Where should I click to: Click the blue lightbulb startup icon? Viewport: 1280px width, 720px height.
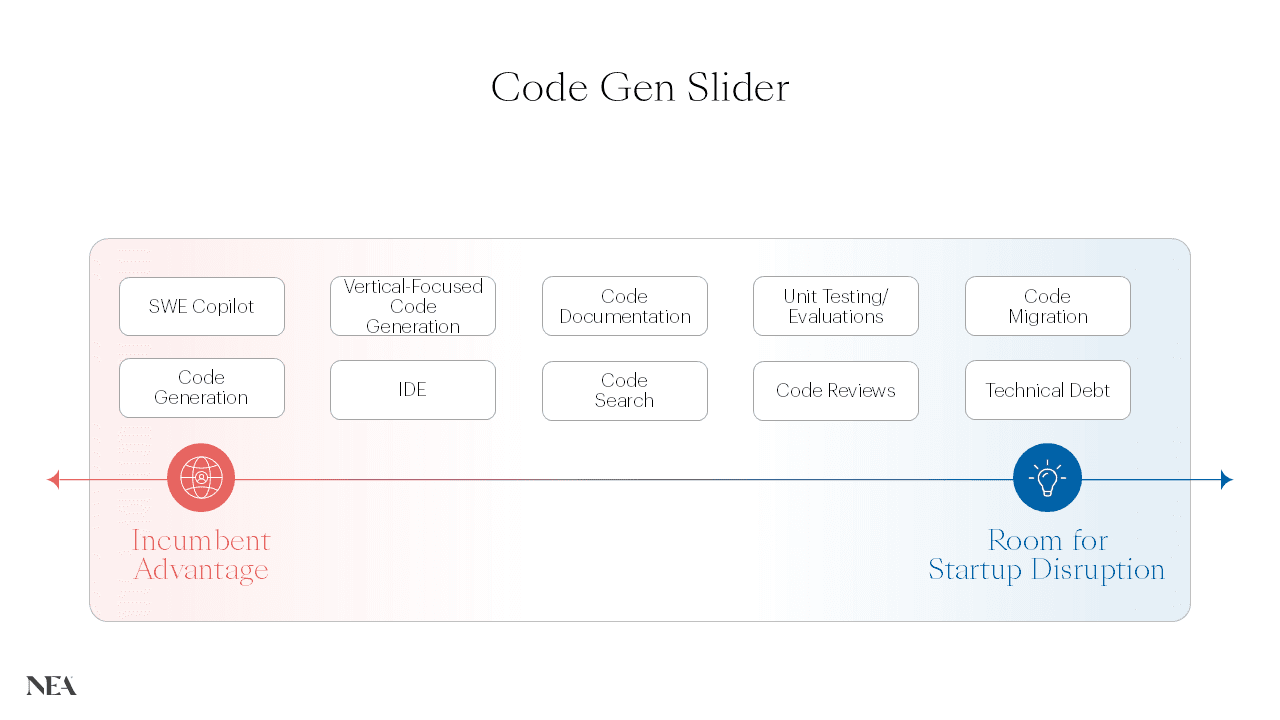1047,478
